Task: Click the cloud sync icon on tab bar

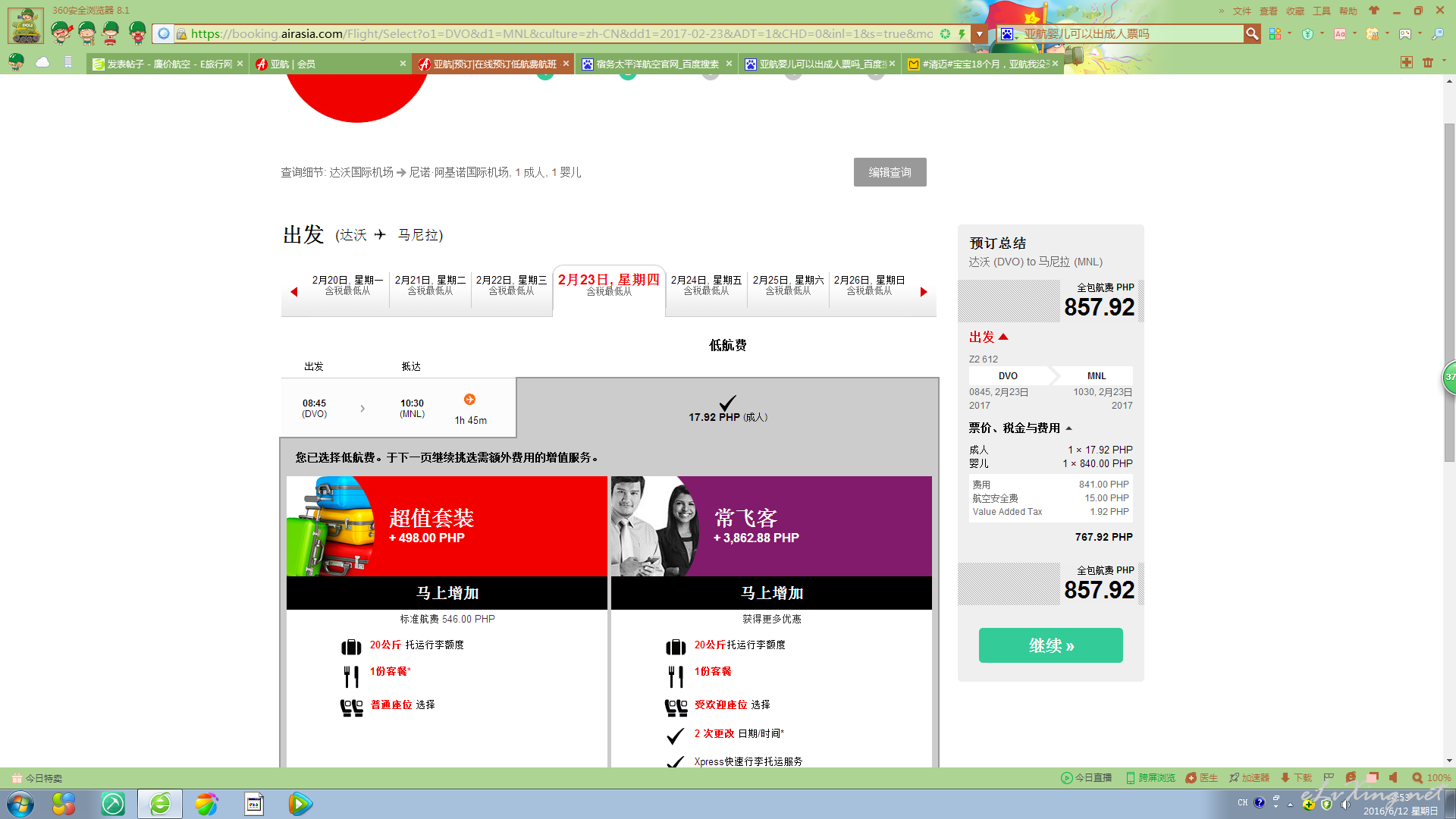Action: [x=42, y=62]
